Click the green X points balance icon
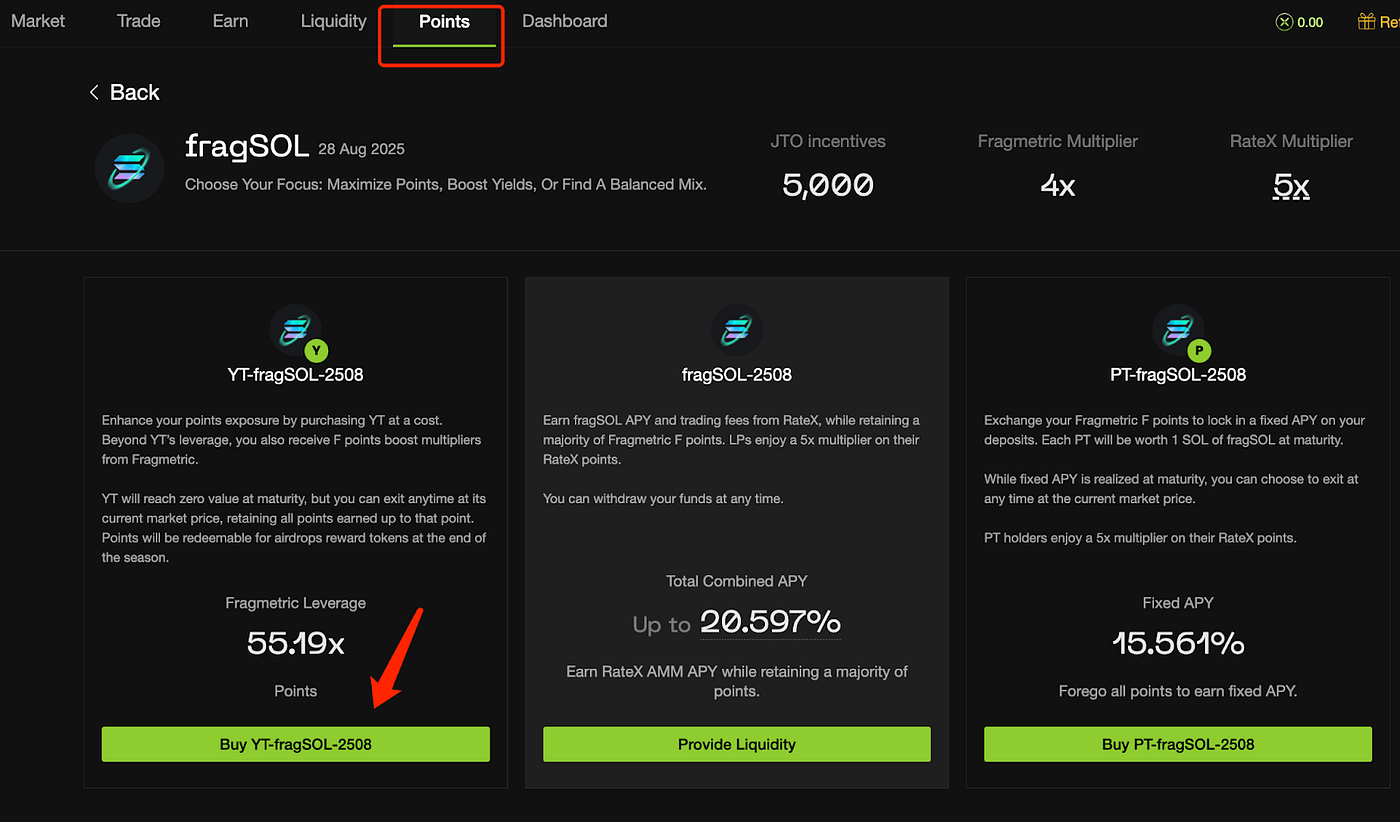This screenshot has height=822, width=1400. pos(1285,22)
